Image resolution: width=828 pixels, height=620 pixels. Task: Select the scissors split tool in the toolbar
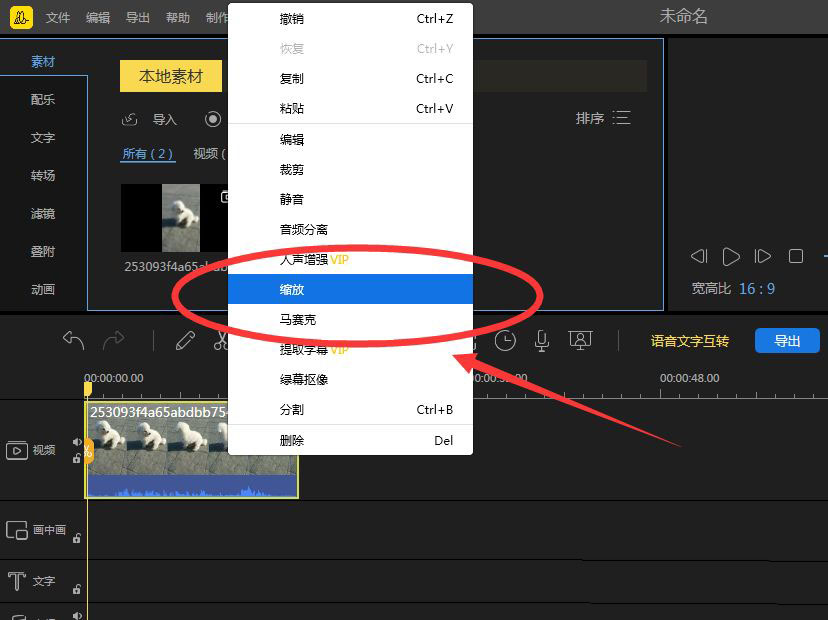click(x=221, y=341)
